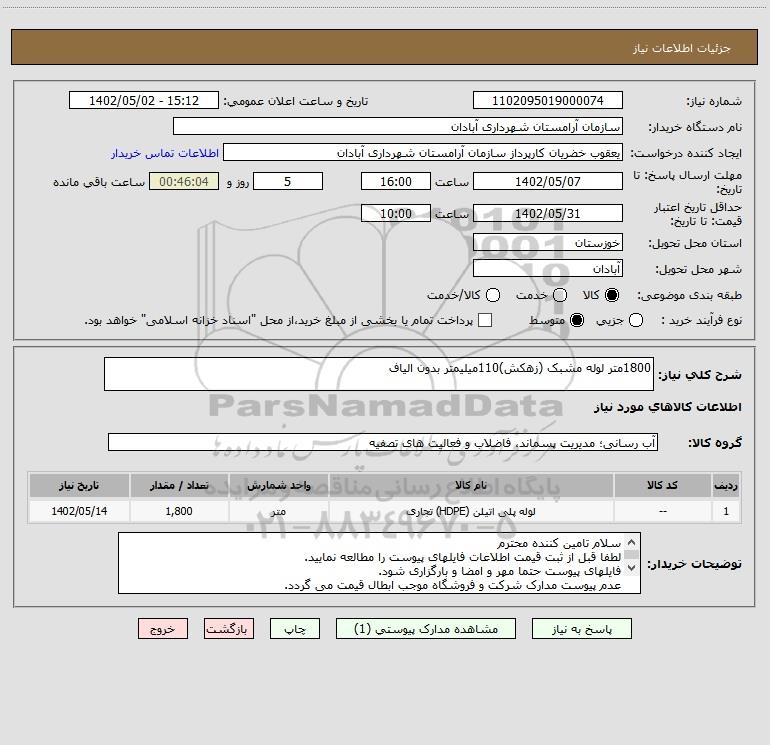Click the buyer notes text سلام تامین کننده محترم
Image resolution: width=770 pixels, height=745 pixels.
click(559, 544)
